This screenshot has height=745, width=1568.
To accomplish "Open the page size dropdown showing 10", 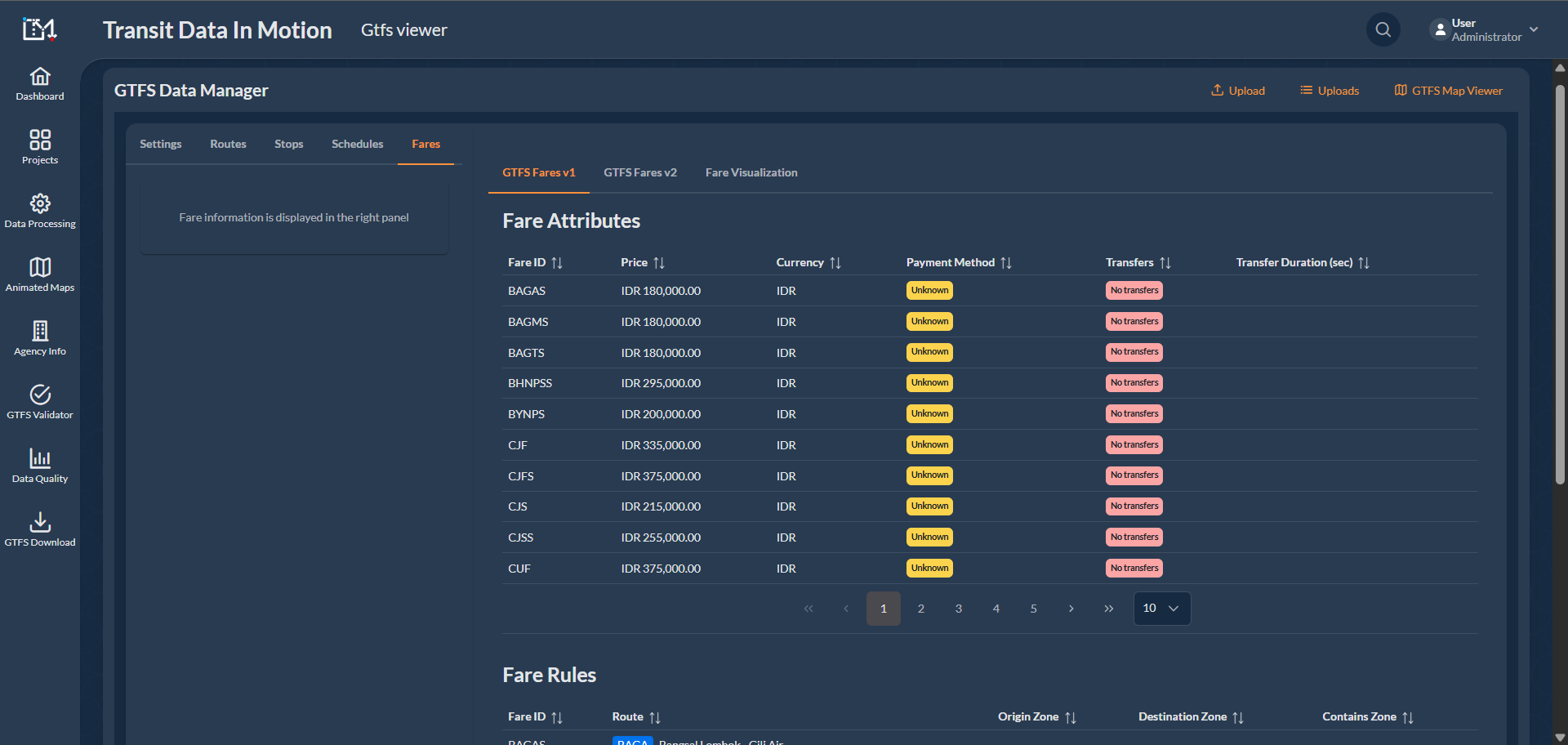I will tap(1161, 608).
